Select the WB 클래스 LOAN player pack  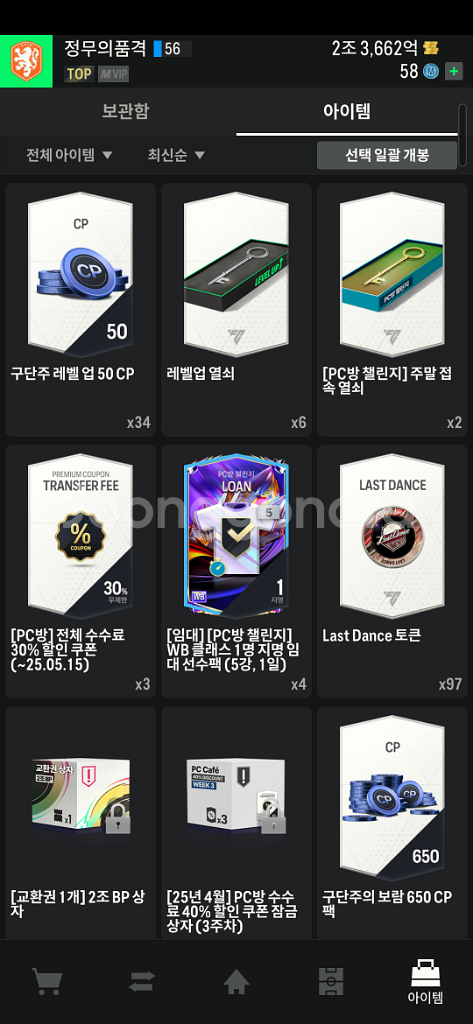[236, 571]
